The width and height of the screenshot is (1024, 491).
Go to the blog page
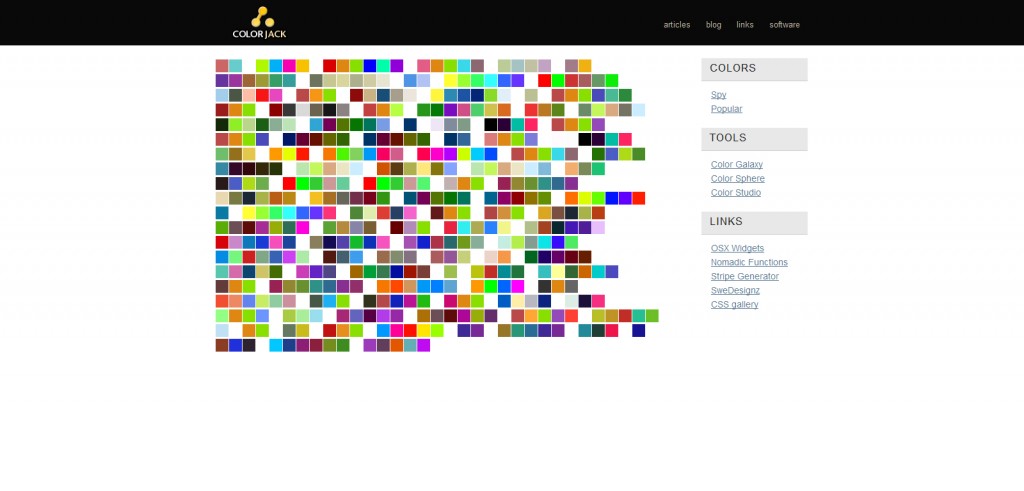coord(713,25)
